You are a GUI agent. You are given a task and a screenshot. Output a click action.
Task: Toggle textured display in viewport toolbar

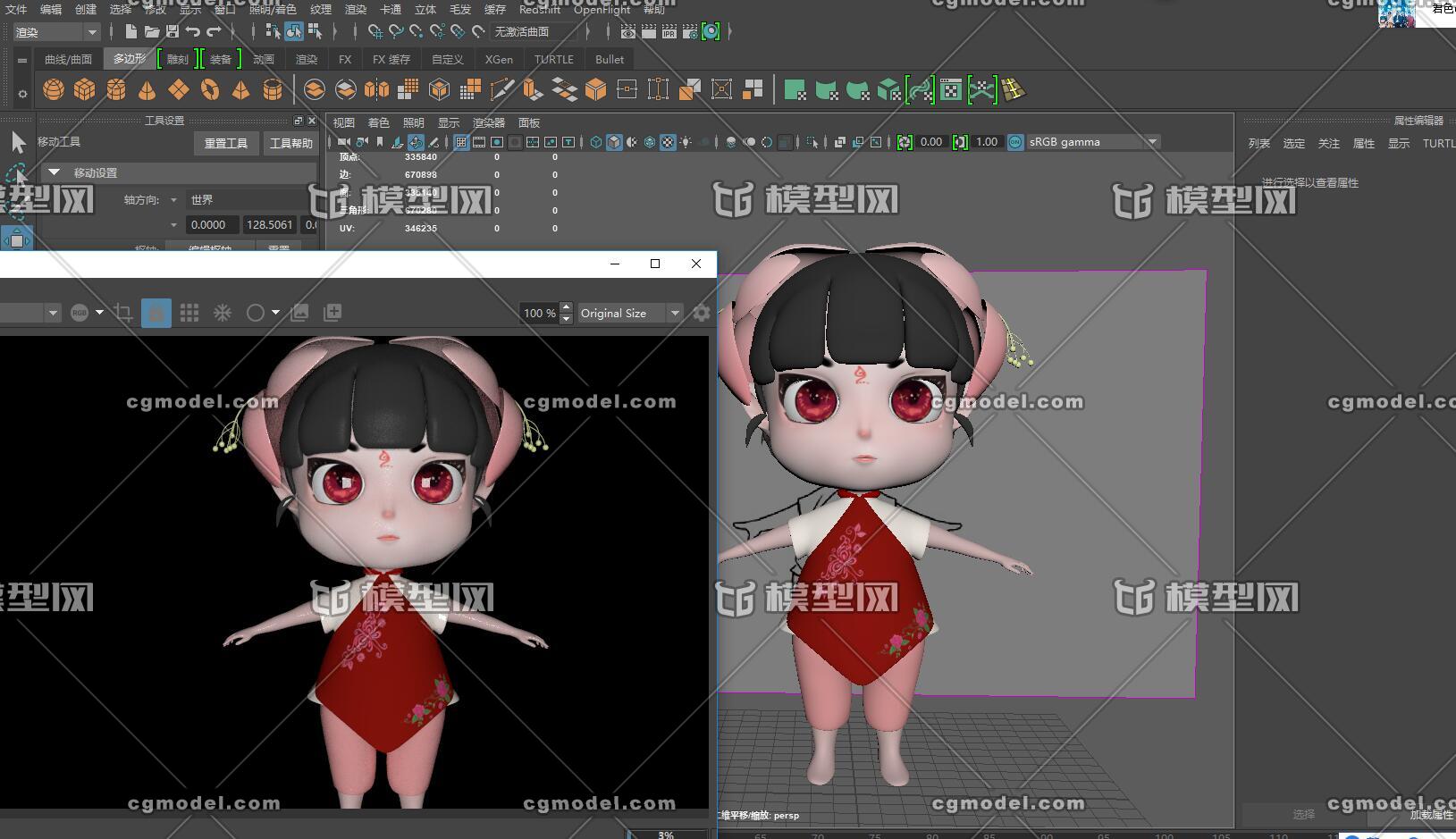[667, 142]
